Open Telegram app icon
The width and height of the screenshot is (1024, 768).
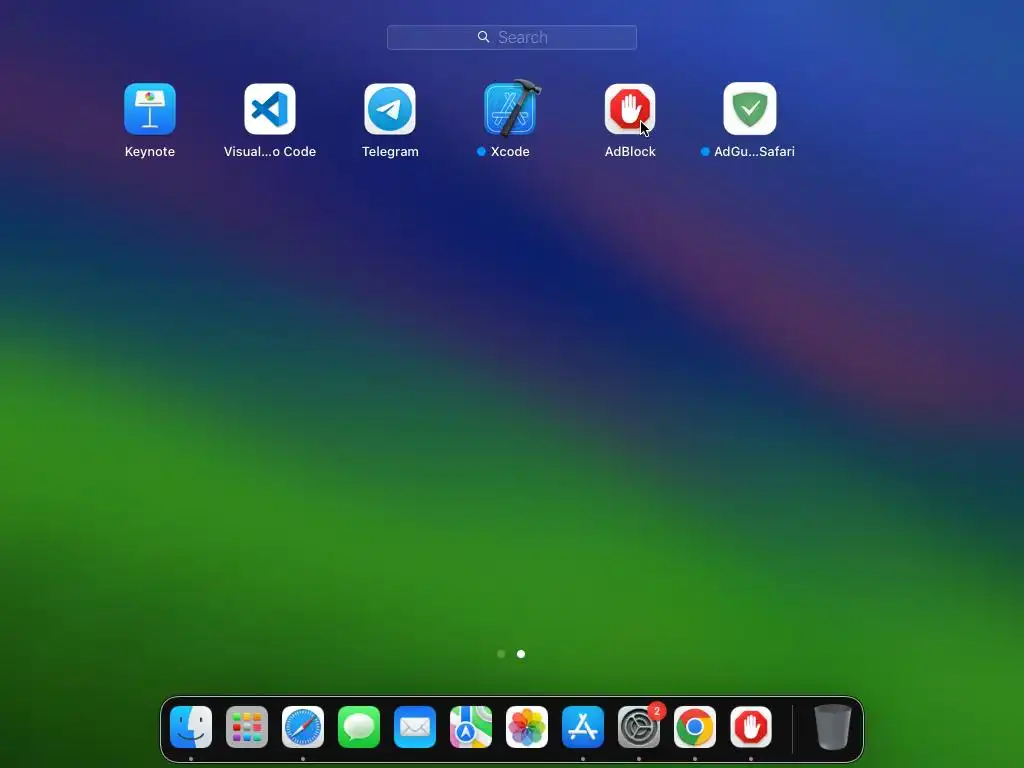click(x=390, y=108)
